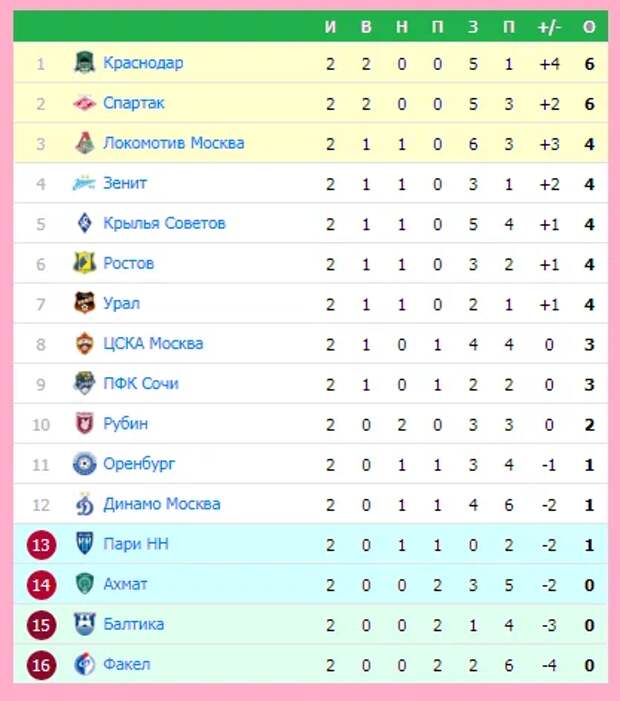
Task: Open the Крылья Советов team link
Action: [164, 223]
